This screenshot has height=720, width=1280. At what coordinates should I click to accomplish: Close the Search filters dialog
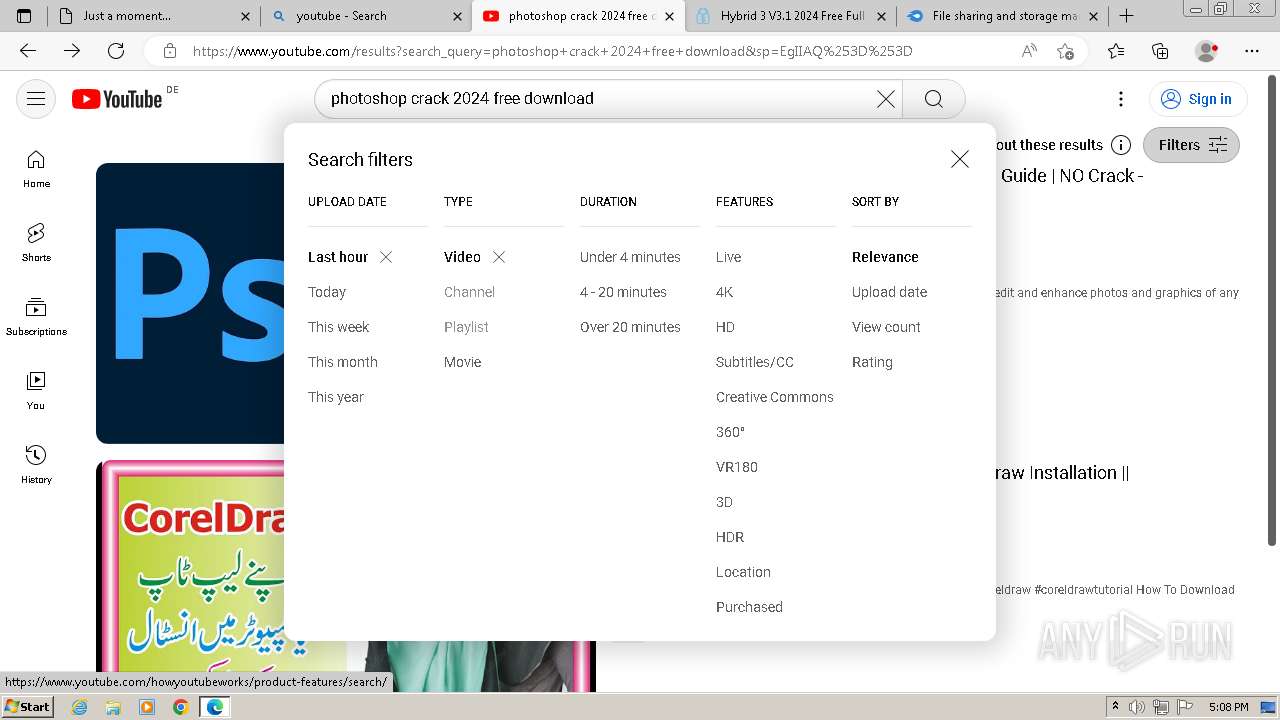[960, 159]
